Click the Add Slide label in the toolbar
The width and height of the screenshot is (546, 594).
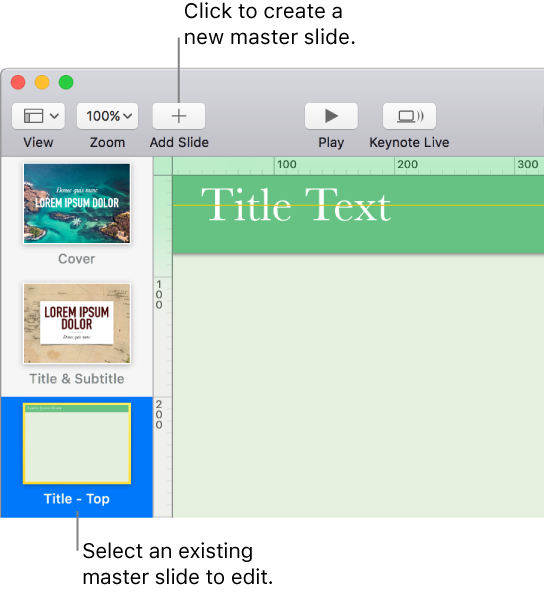179,143
